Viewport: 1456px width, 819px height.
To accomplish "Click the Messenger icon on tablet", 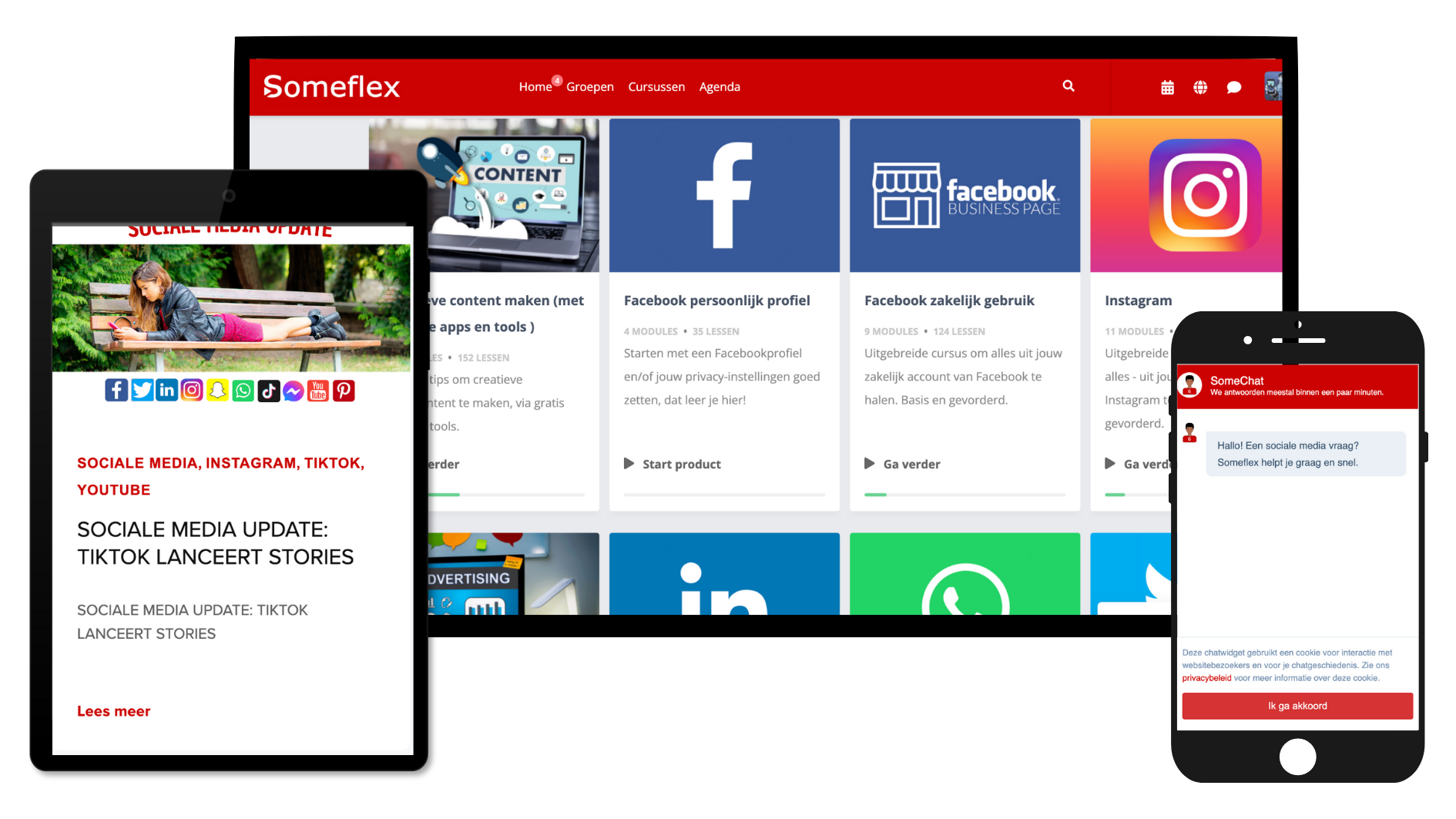I will [293, 391].
